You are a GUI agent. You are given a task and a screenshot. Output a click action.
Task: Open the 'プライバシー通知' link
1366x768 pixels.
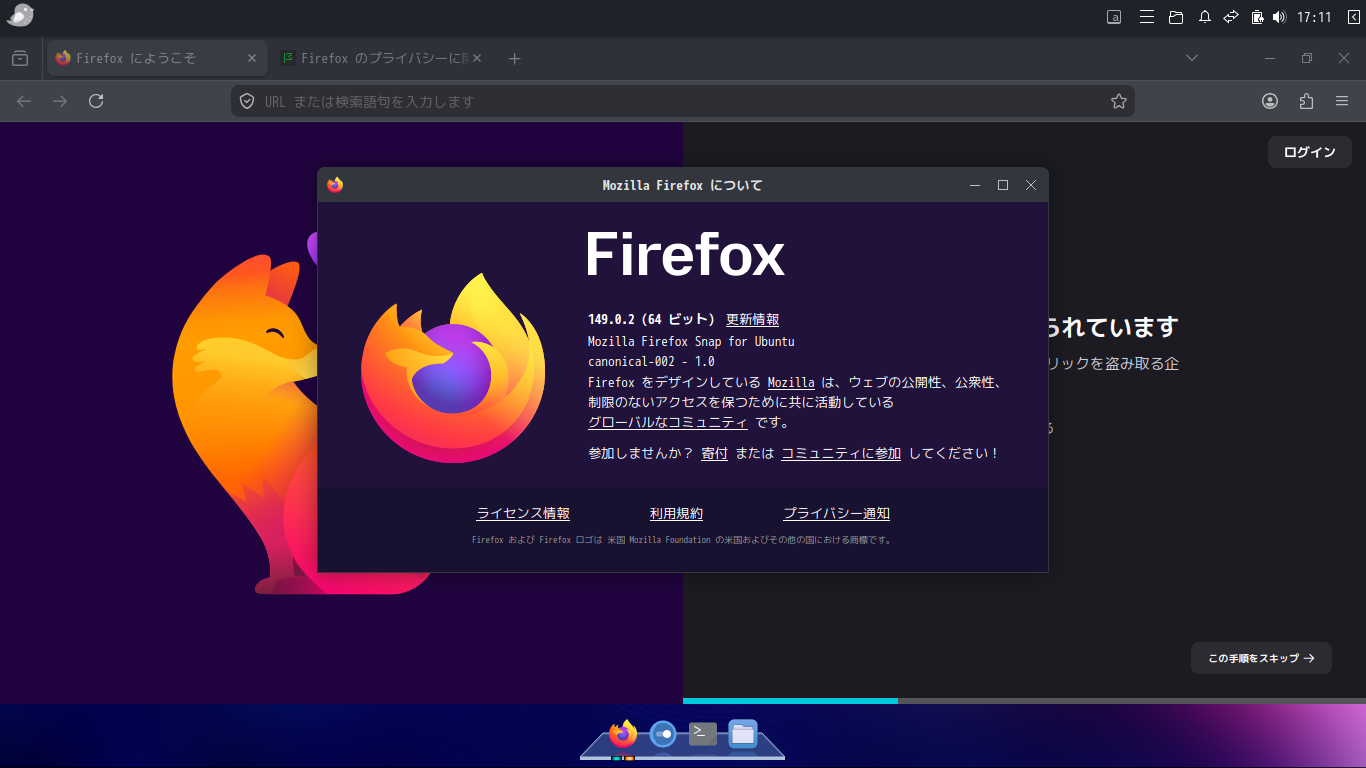pos(836,514)
